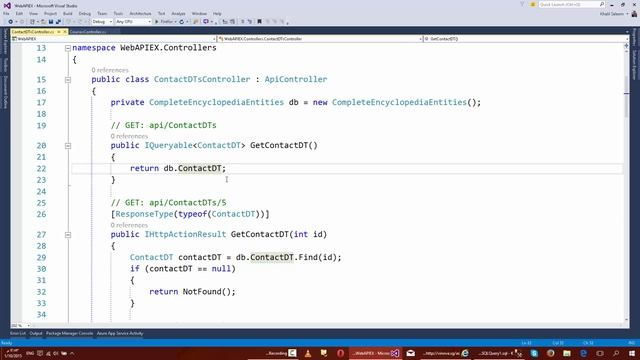The width and height of the screenshot is (640, 360).
Task: Click 0 references above IQueryable GetContactDT
Action: (x=129, y=136)
